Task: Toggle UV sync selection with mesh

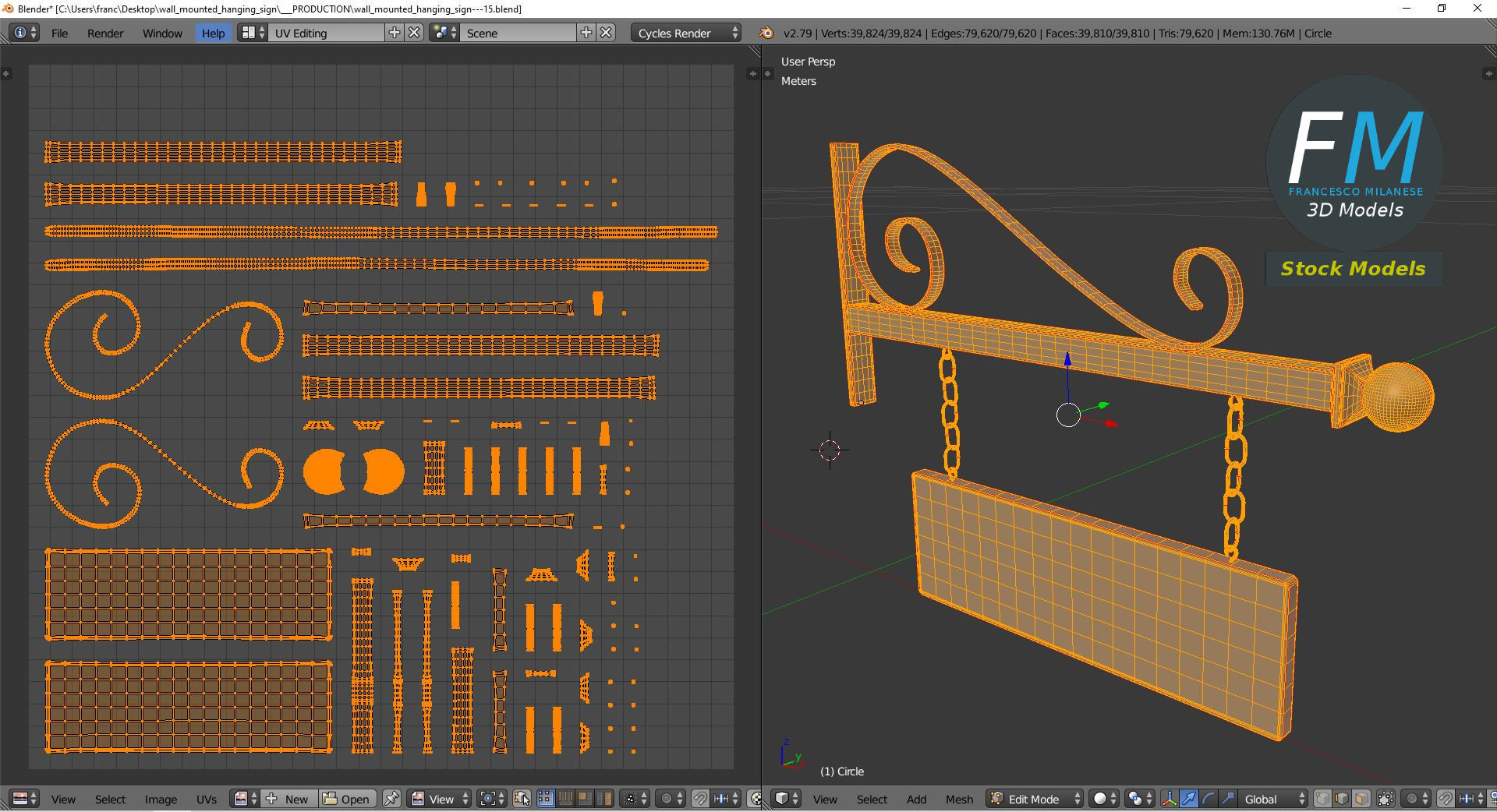Action: click(522, 799)
